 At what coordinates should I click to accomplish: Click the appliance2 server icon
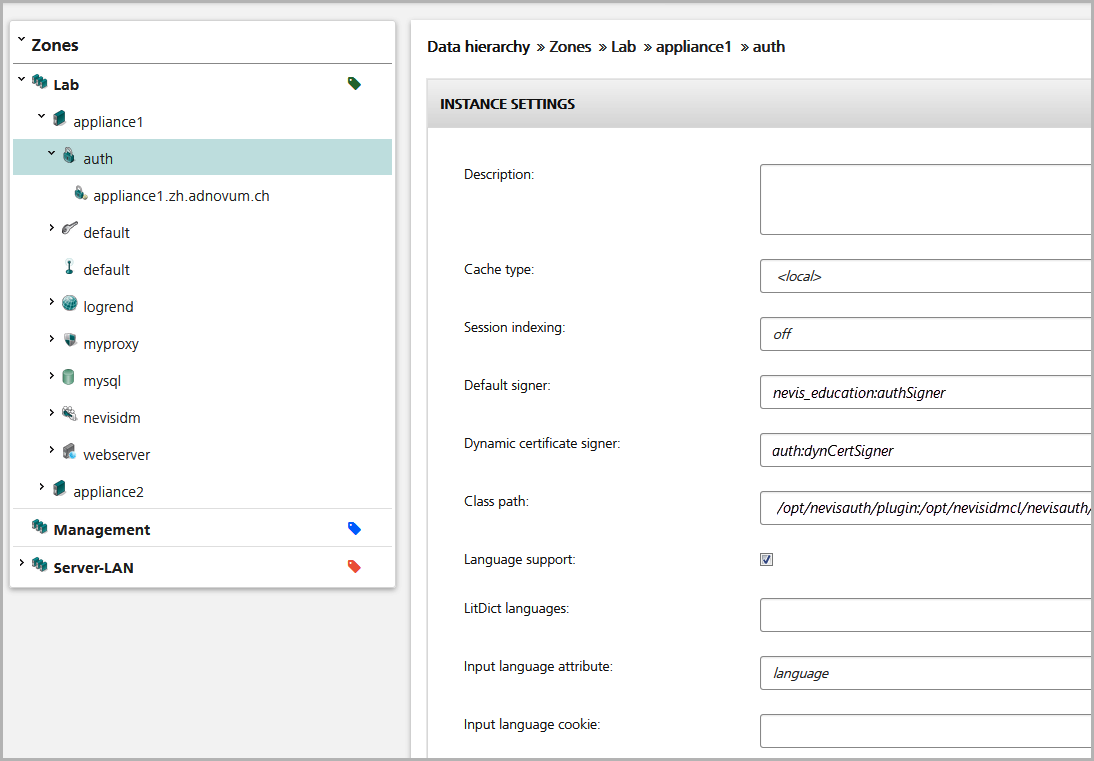pos(59,489)
